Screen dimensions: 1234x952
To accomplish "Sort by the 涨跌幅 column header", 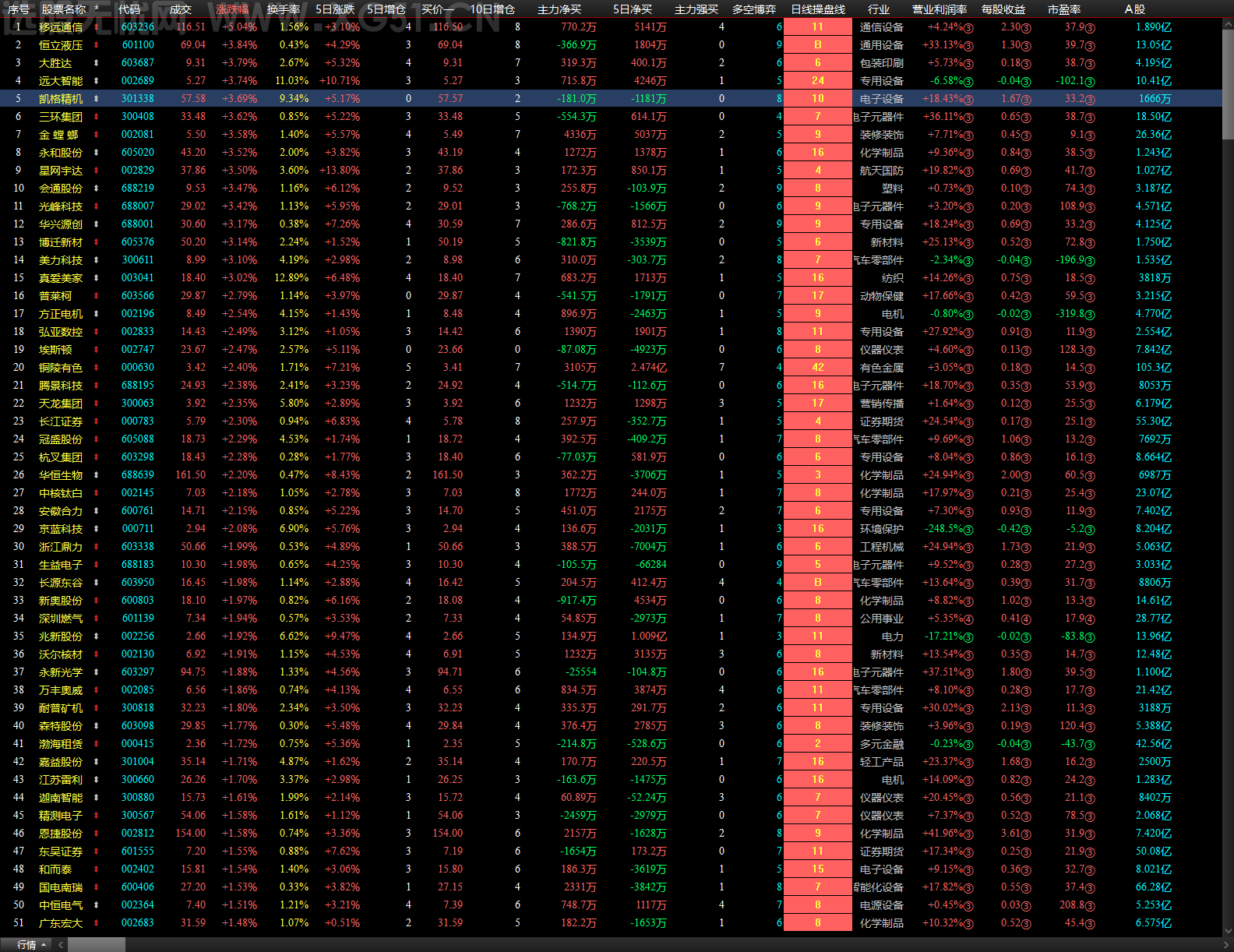I will [232, 9].
